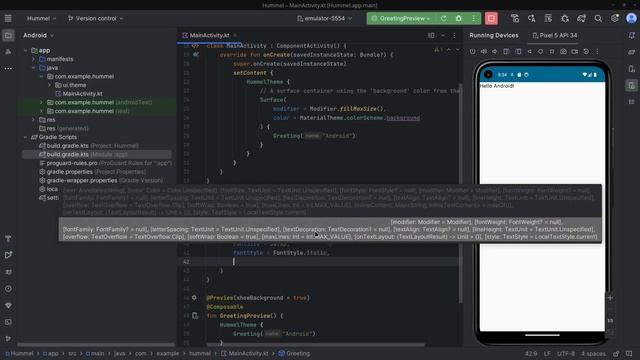640x360 pixels.
Task: Click the editor horizontal scrollbar
Action: click(315, 345)
